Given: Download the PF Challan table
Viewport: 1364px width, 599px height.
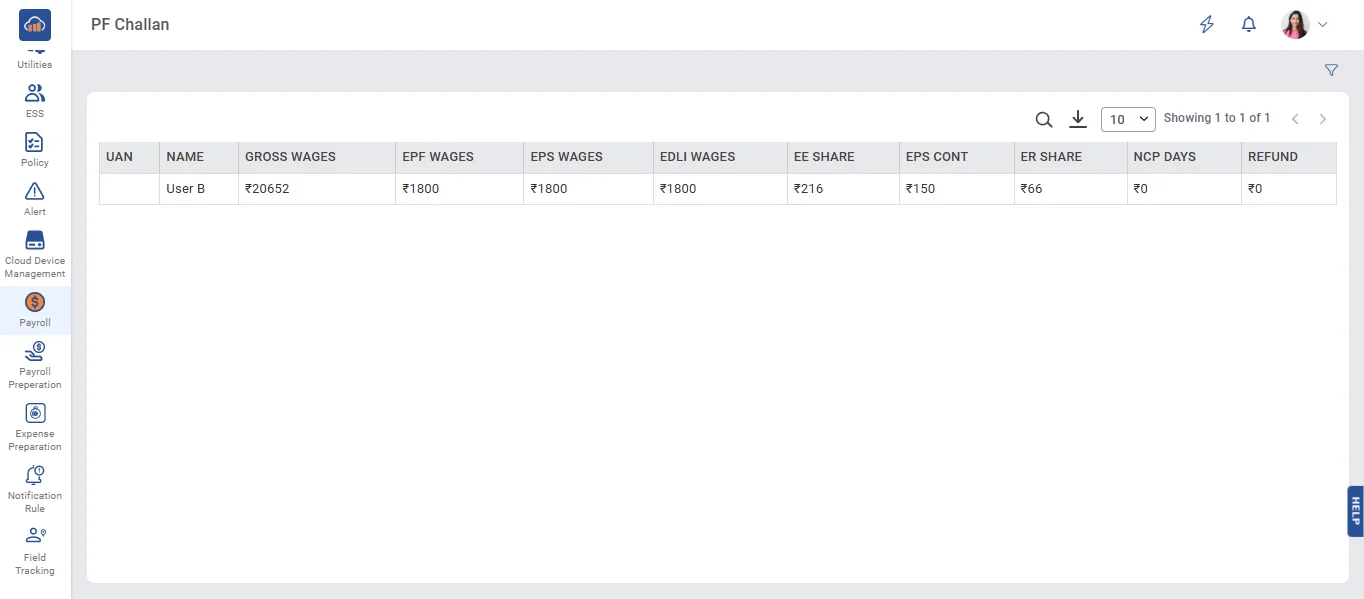Looking at the screenshot, I should pyautogui.click(x=1077, y=119).
